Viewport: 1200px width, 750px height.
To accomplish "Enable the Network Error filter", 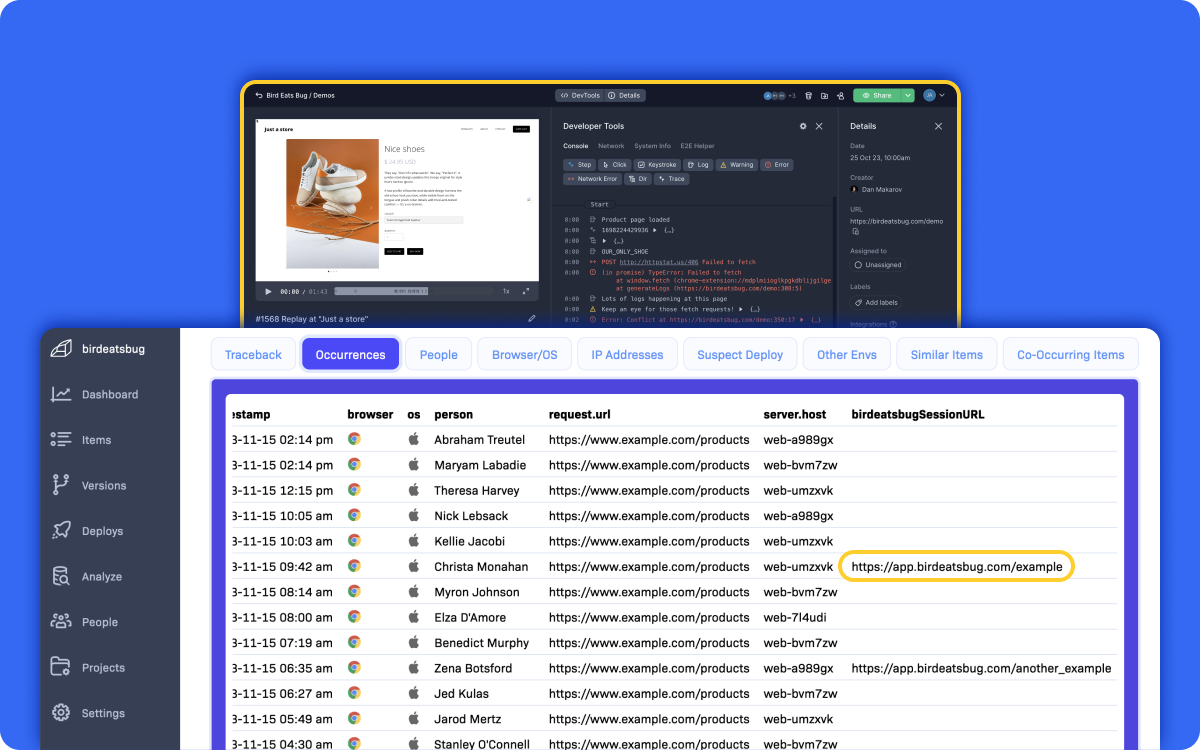I will (592, 178).
